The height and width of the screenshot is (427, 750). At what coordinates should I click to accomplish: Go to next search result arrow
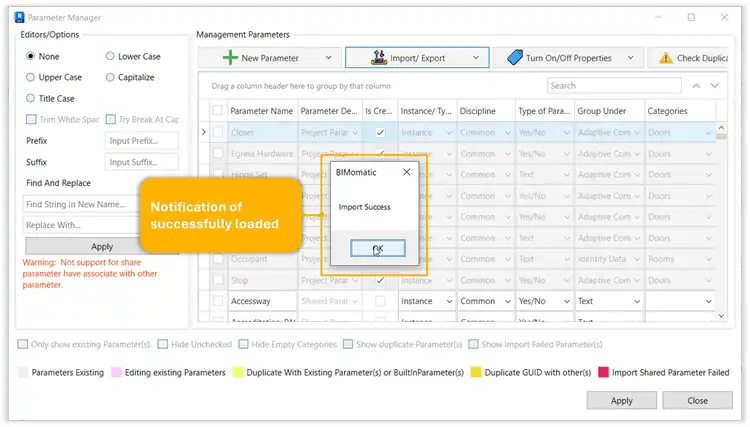point(715,86)
